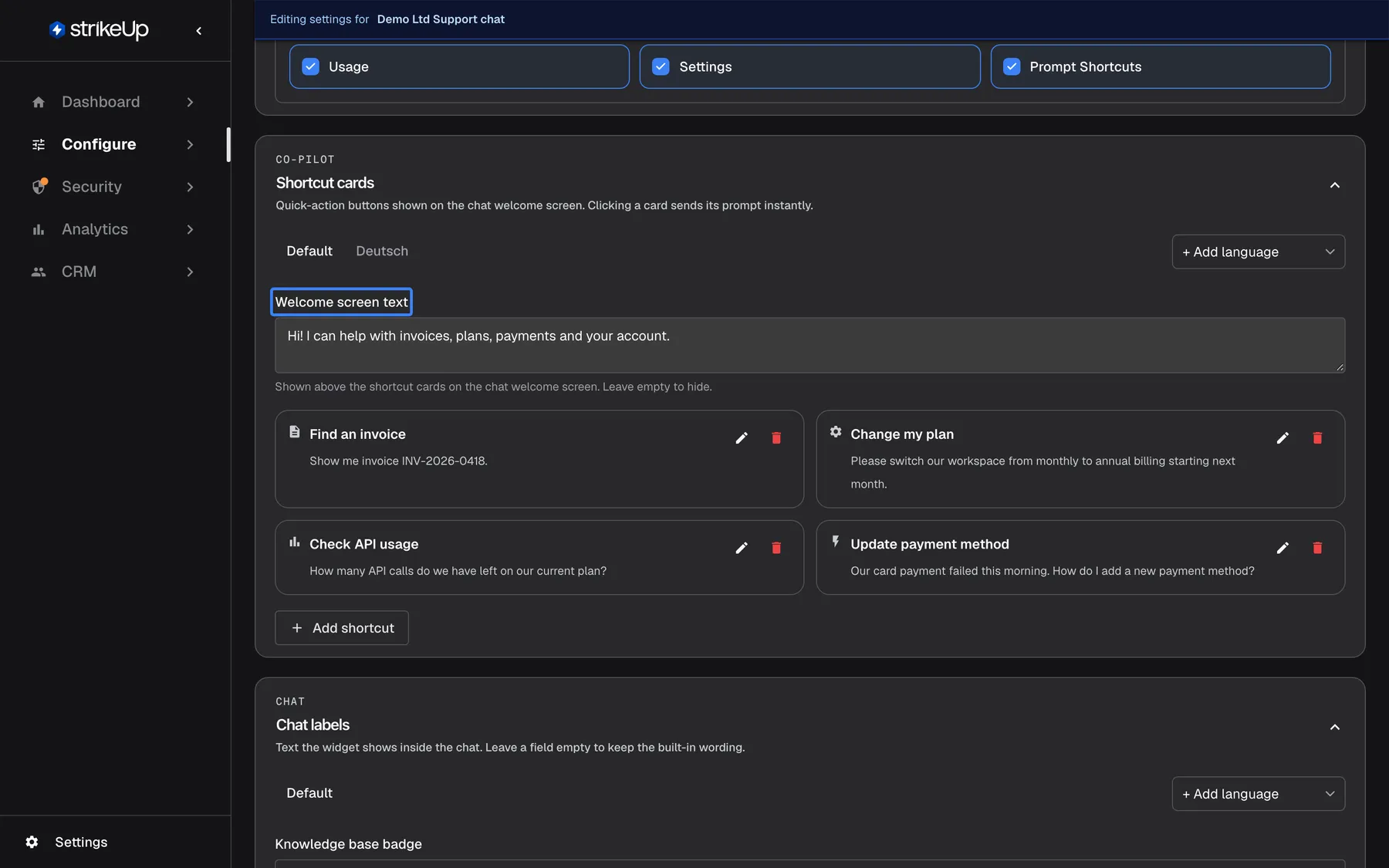Uncheck the Usage checkbox

click(x=311, y=66)
